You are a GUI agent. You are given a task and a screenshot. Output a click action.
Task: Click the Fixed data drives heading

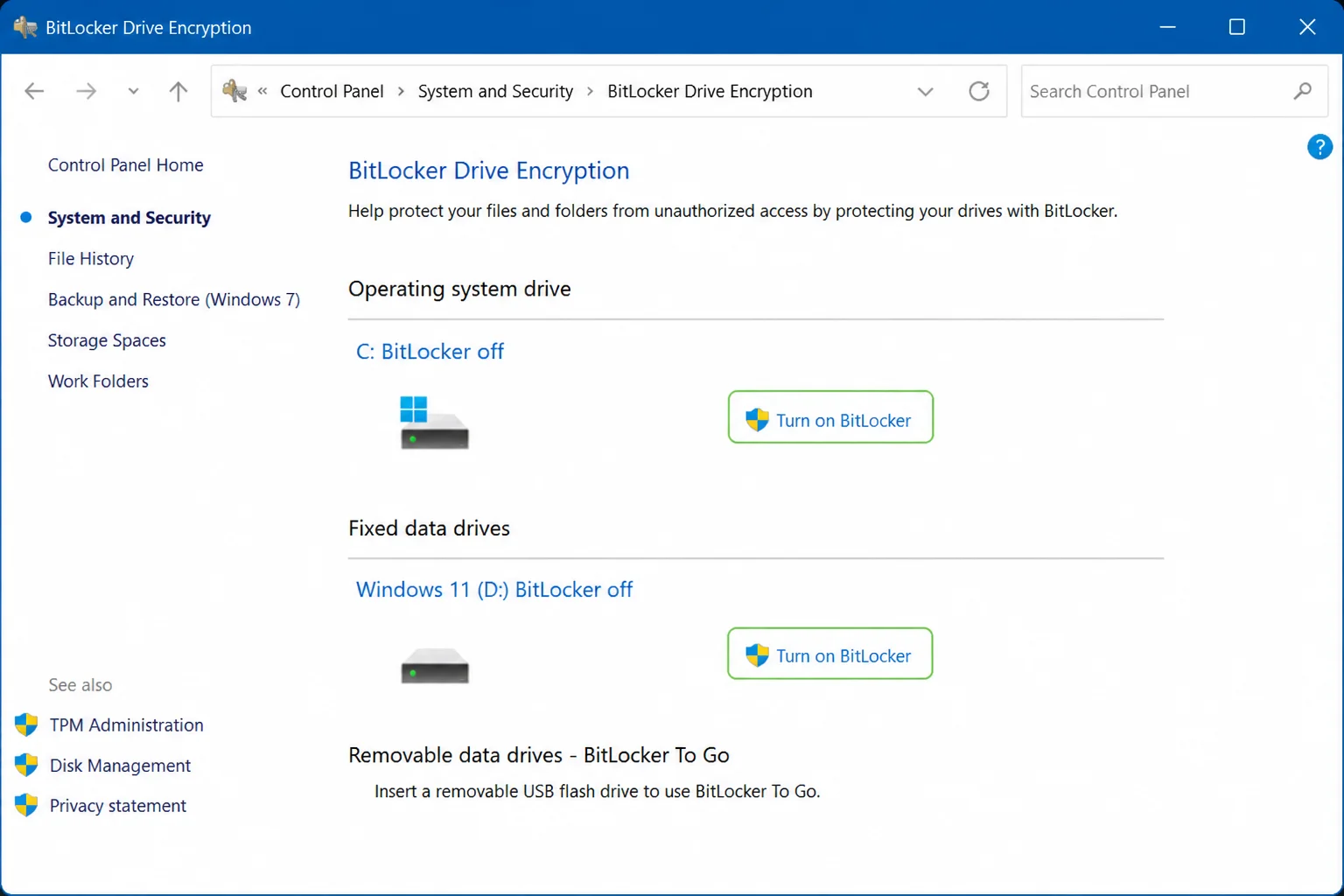(429, 528)
